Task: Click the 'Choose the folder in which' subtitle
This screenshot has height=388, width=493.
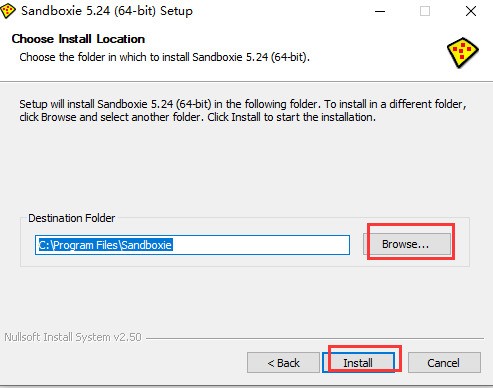Action: tap(164, 57)
